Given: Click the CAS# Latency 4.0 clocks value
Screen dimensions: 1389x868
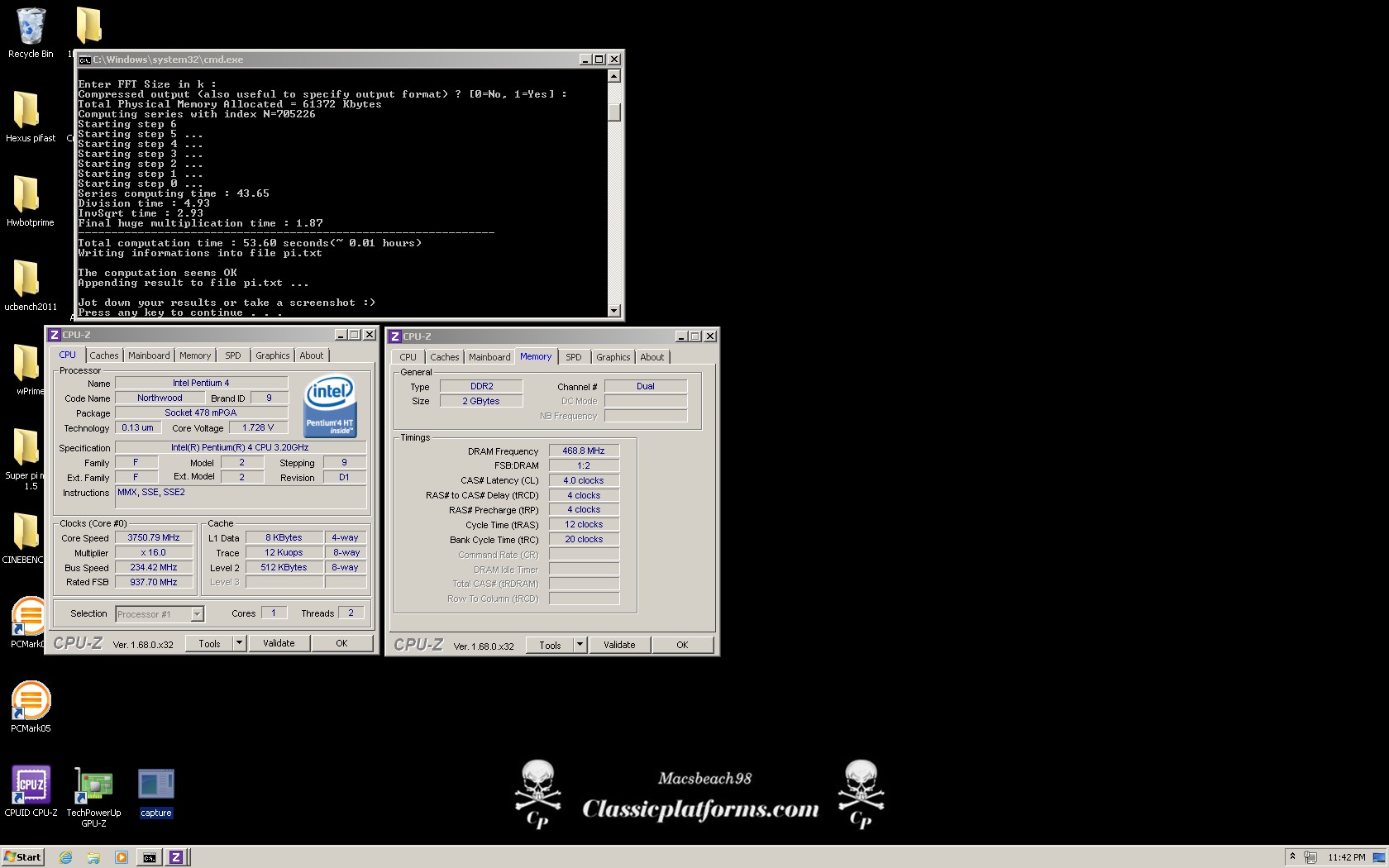Looking at the screenshot, I should pyautogui.click(x=584, y=480).
